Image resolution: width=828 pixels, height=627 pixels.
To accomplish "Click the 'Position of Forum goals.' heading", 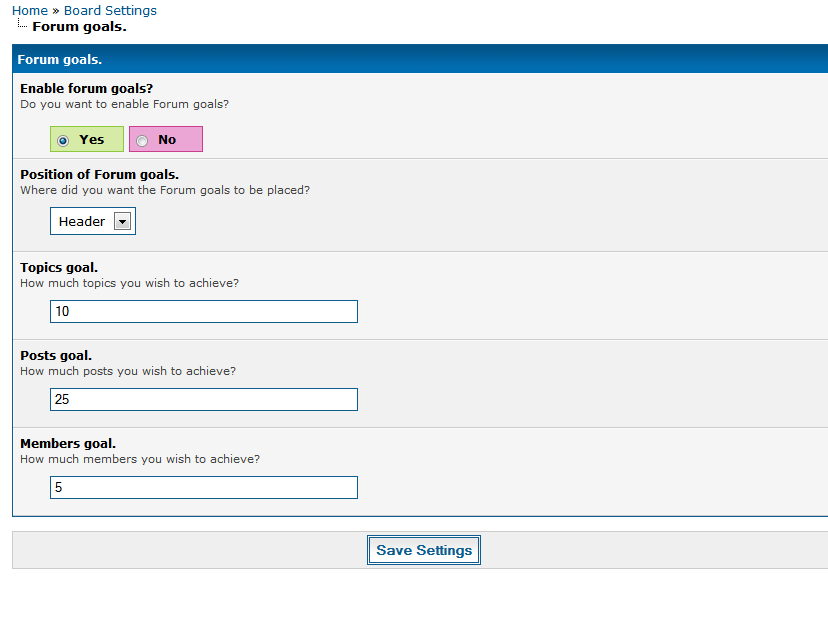I will [99, 175].
